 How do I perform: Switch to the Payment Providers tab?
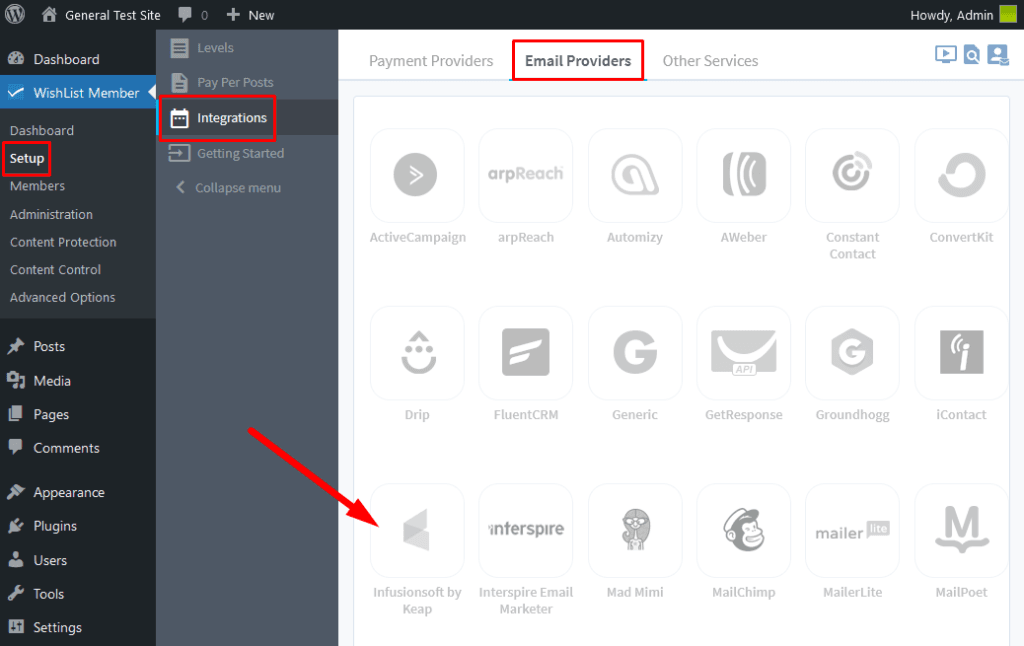coord(431,61)
